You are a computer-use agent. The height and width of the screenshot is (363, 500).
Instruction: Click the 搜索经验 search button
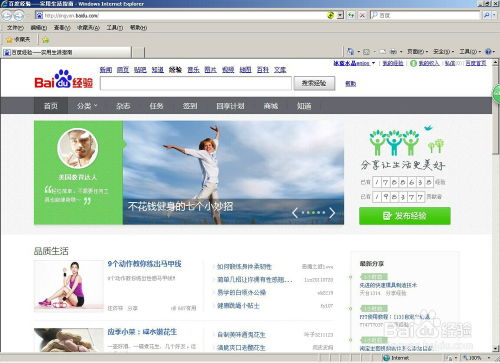coord(314,83)
